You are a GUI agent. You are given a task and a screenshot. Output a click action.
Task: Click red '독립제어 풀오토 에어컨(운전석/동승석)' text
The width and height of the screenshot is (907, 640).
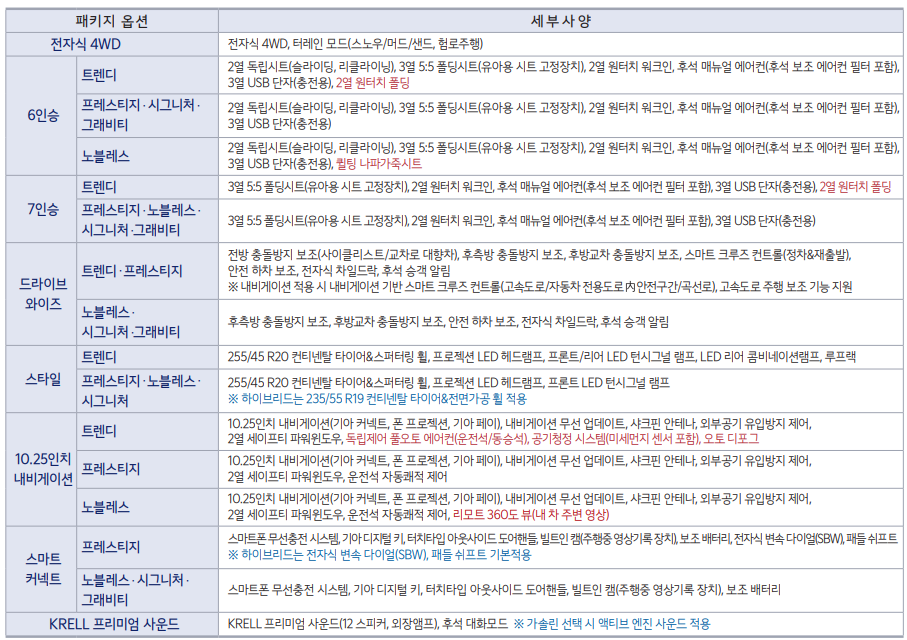point(437,439)
